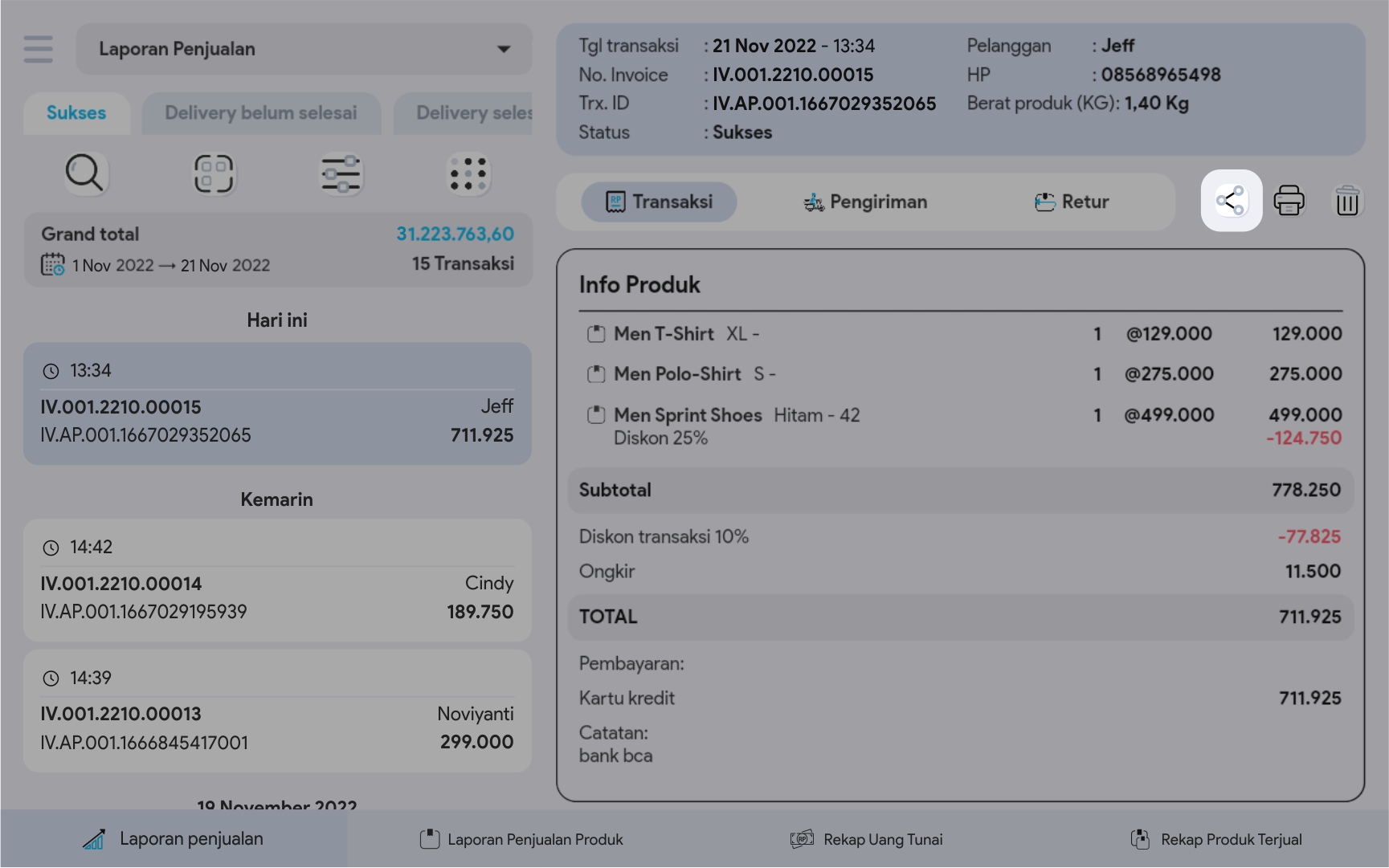
Task: Print the invoice using printer icon
Action: 1289,201
